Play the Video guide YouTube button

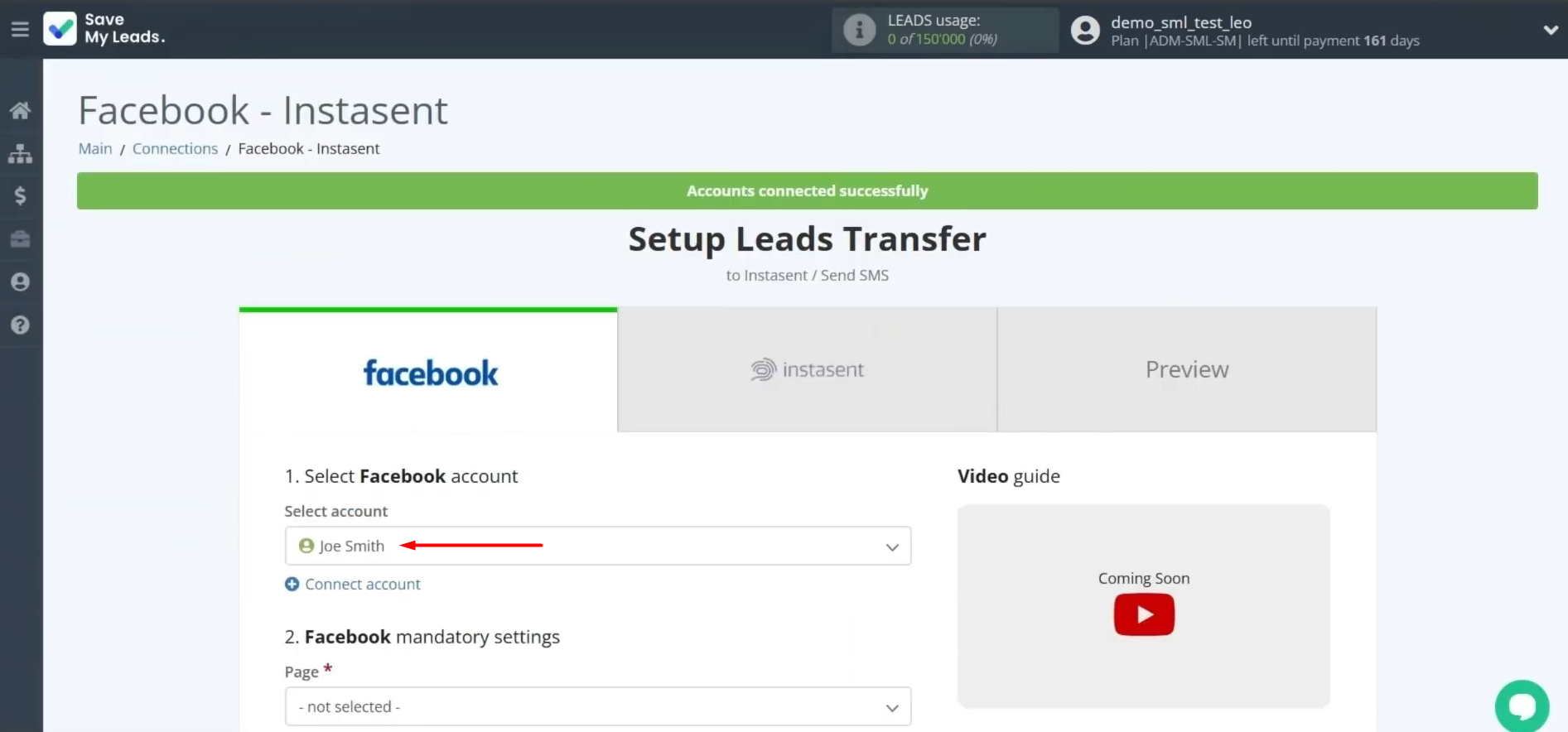pos(1144,614)
